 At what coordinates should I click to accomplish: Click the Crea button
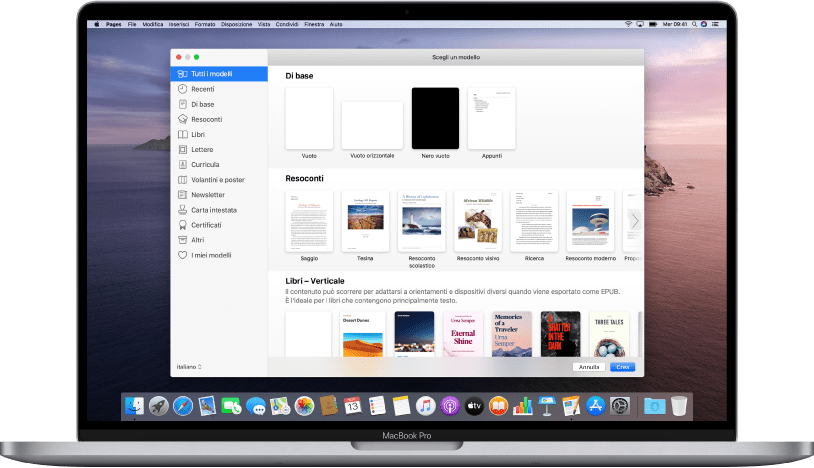[x=621, y=367]
